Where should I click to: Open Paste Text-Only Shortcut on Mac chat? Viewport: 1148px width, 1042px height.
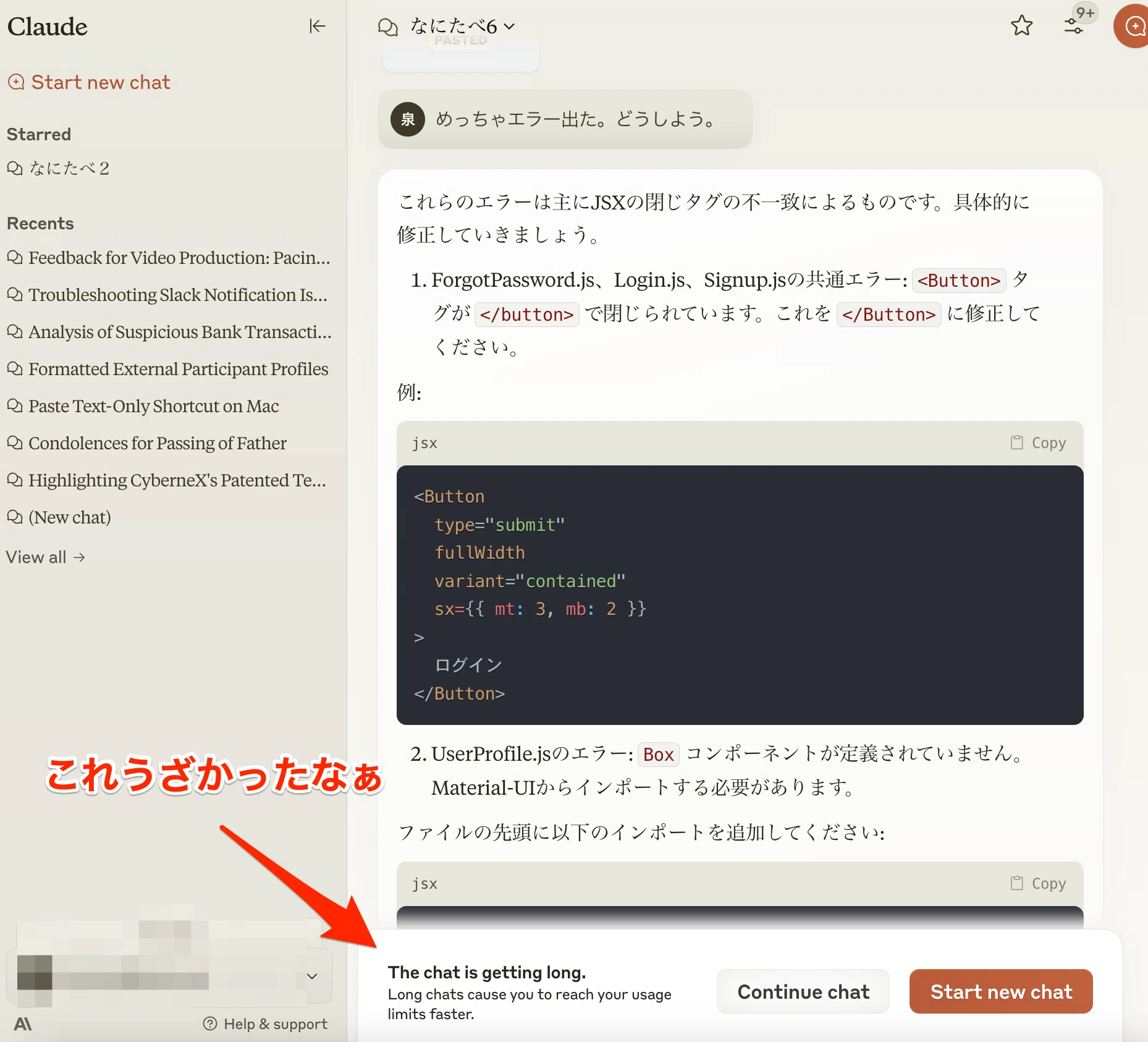pos(143,406)
